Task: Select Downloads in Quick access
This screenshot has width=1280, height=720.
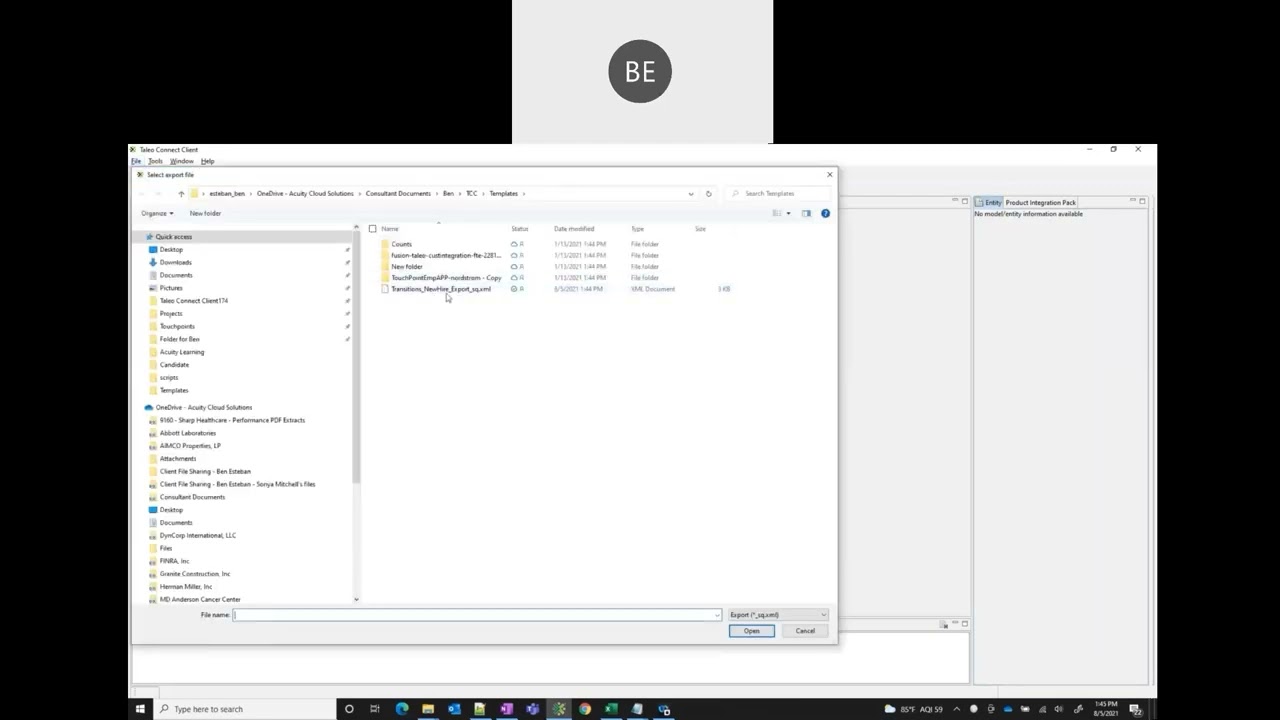Action: pyautogui.click(x=175, y=262)
